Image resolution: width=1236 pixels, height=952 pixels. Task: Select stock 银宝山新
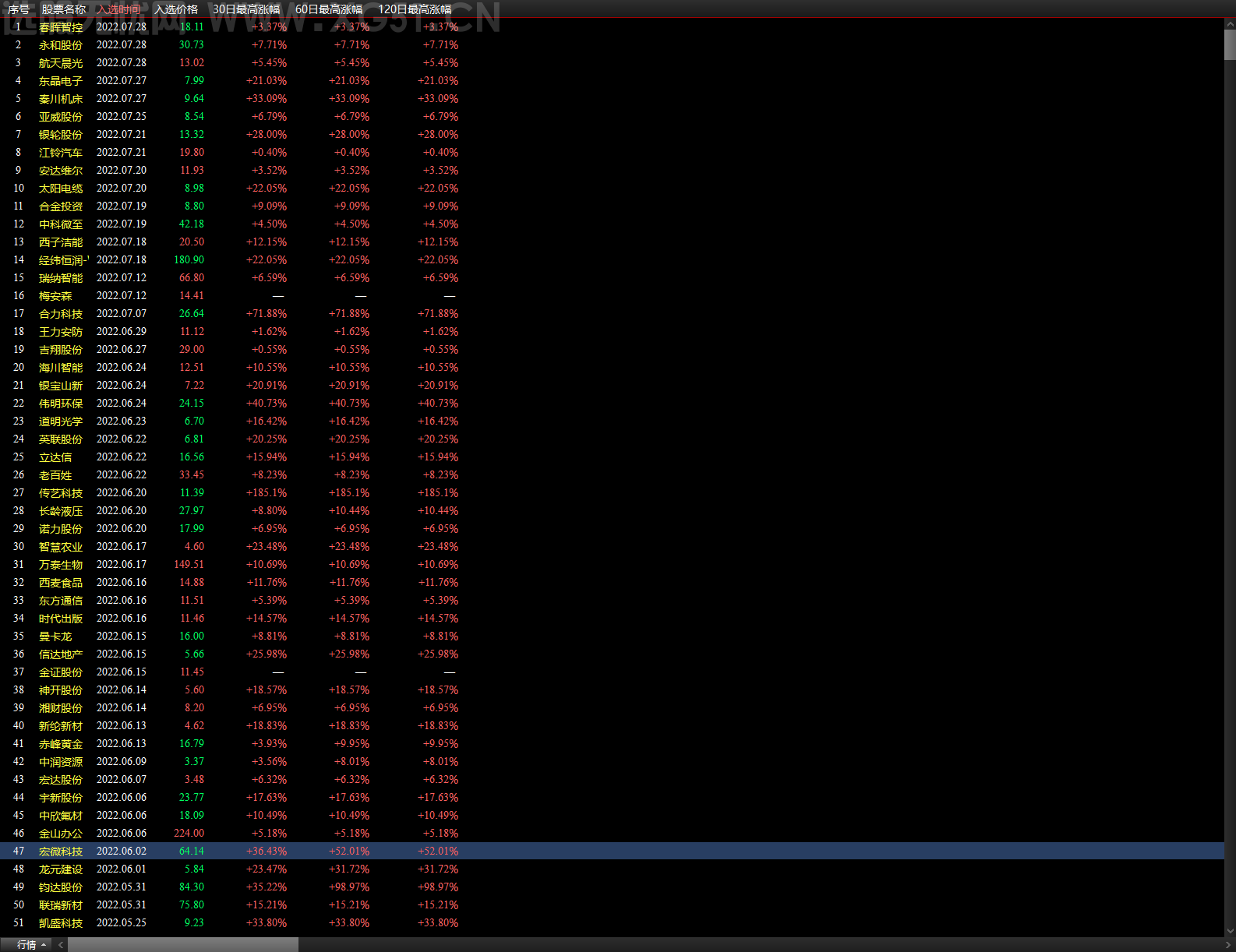click(x=61, y=386)
